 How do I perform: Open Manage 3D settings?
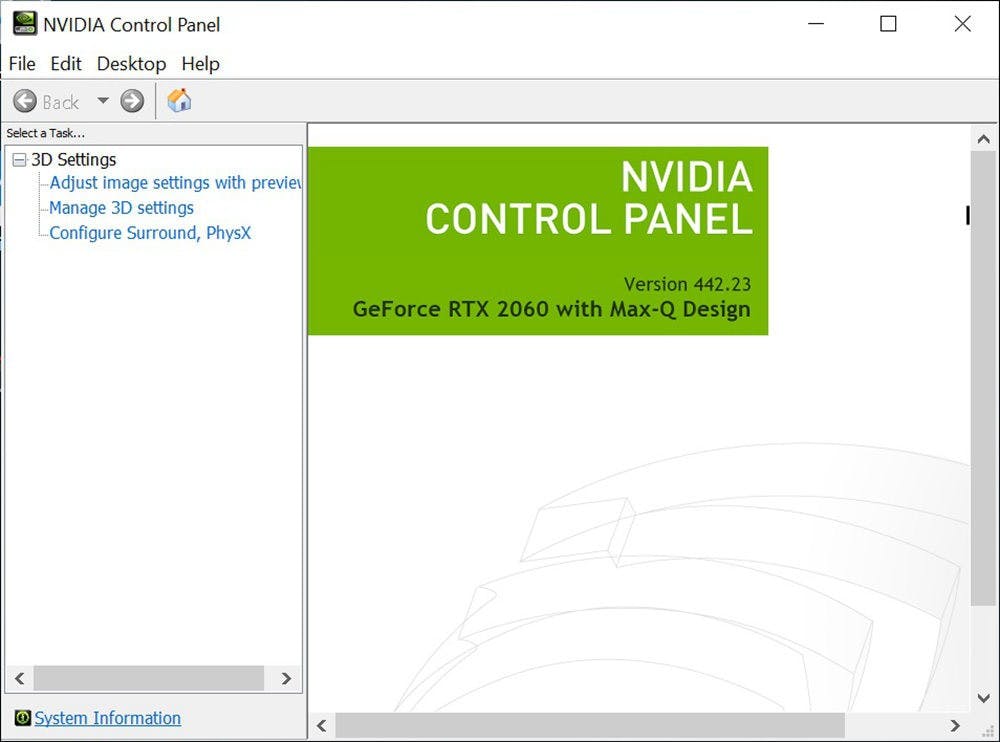(x=121, y=208)
